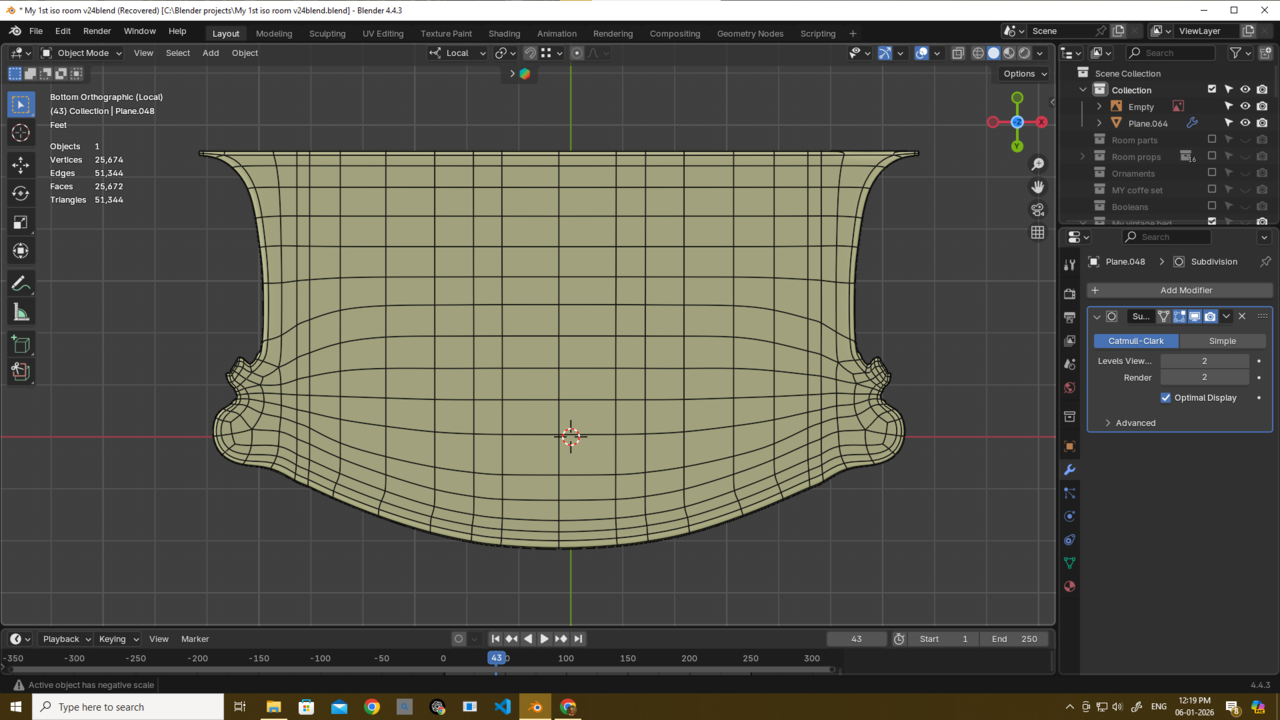Switch to the Sculpting workspace tab
This screenshot has width=1280, height=720.
[327, 33]
